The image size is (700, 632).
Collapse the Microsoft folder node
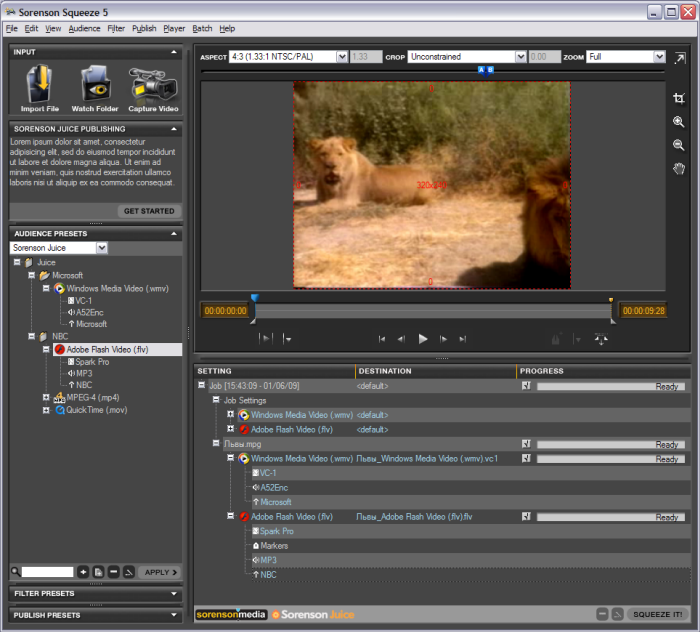[32, 275]
